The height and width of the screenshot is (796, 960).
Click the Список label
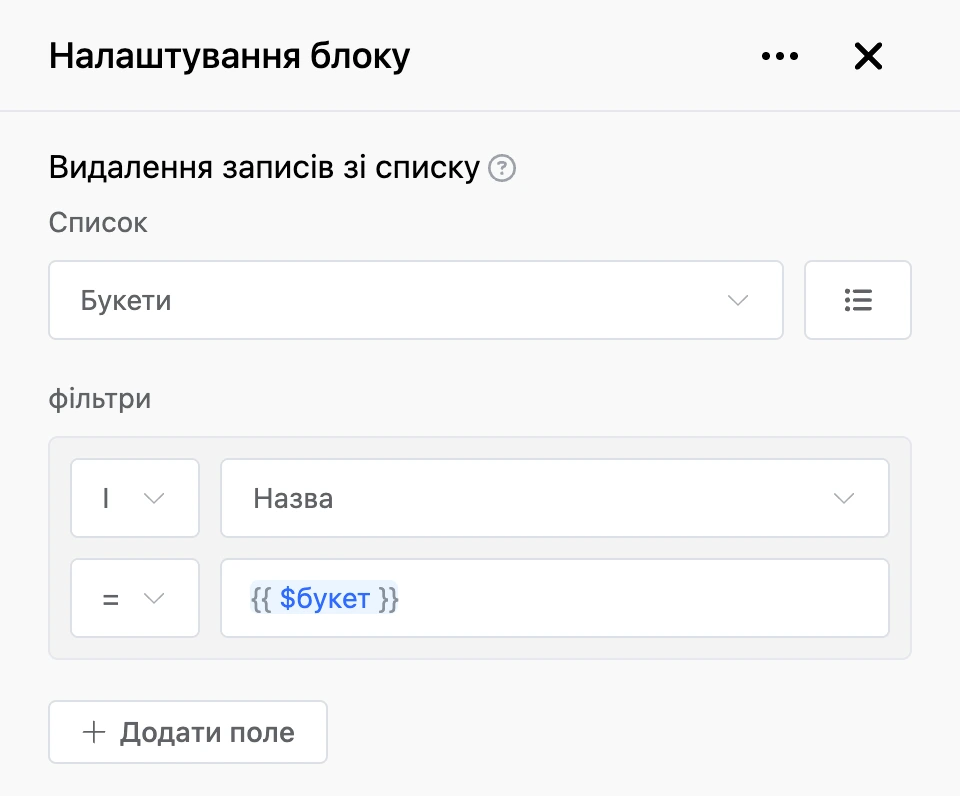click(x=98, y=223)
